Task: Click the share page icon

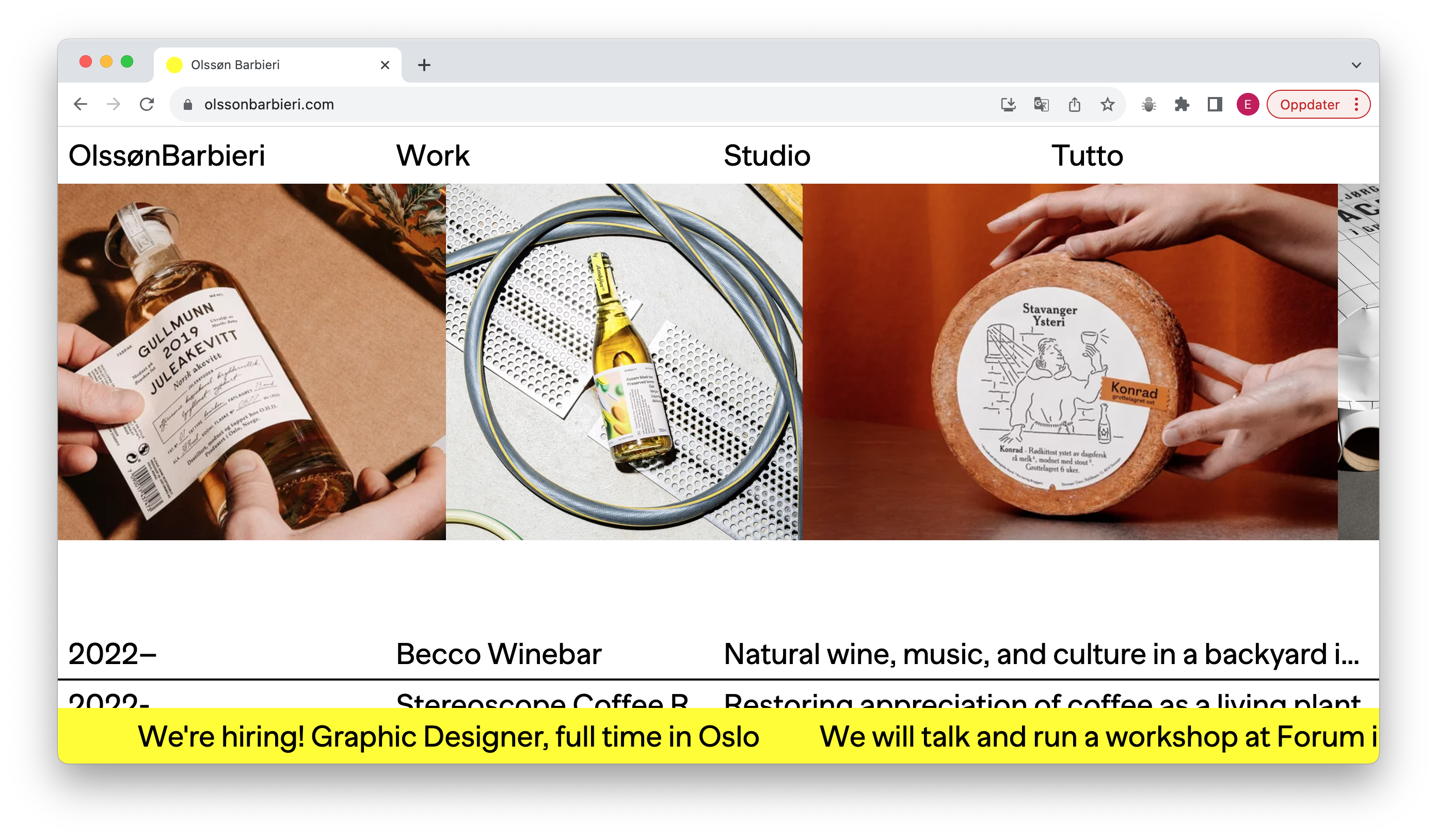Action: 1074,104
